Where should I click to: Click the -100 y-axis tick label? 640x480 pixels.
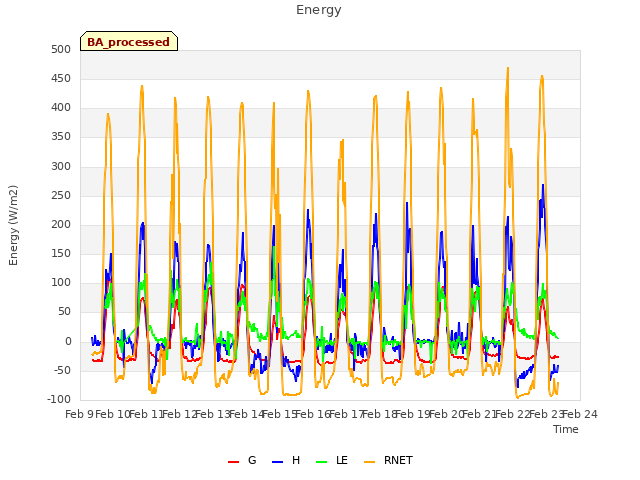click(x=59, y=400)
